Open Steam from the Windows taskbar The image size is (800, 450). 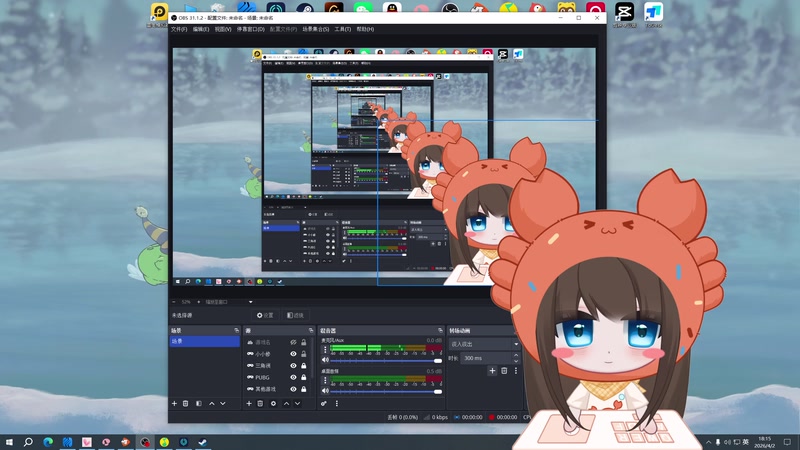pos(203,442)
